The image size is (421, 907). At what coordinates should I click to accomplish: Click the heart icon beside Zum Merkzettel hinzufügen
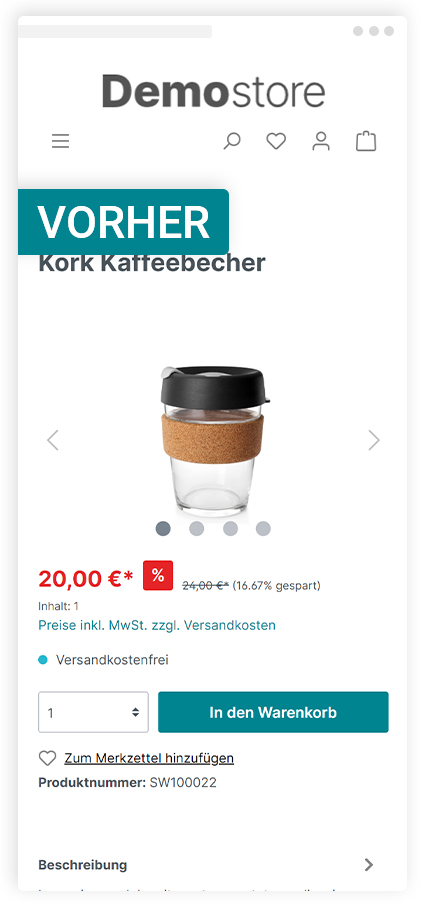pyautogui.click(x=47, y=758)
